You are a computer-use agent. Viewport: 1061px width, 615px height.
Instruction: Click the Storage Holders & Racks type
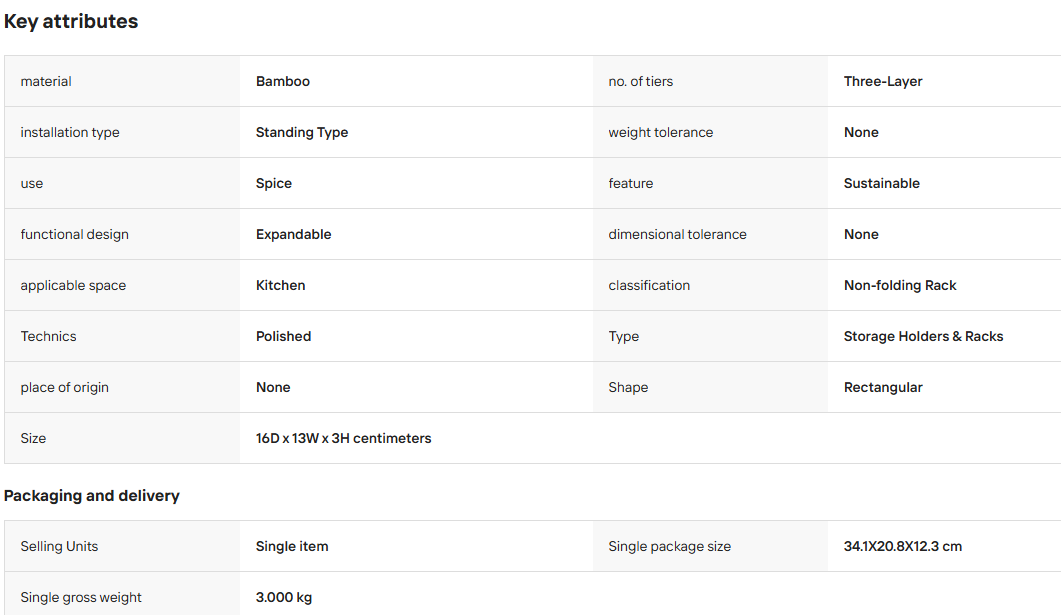coord(924,336)
